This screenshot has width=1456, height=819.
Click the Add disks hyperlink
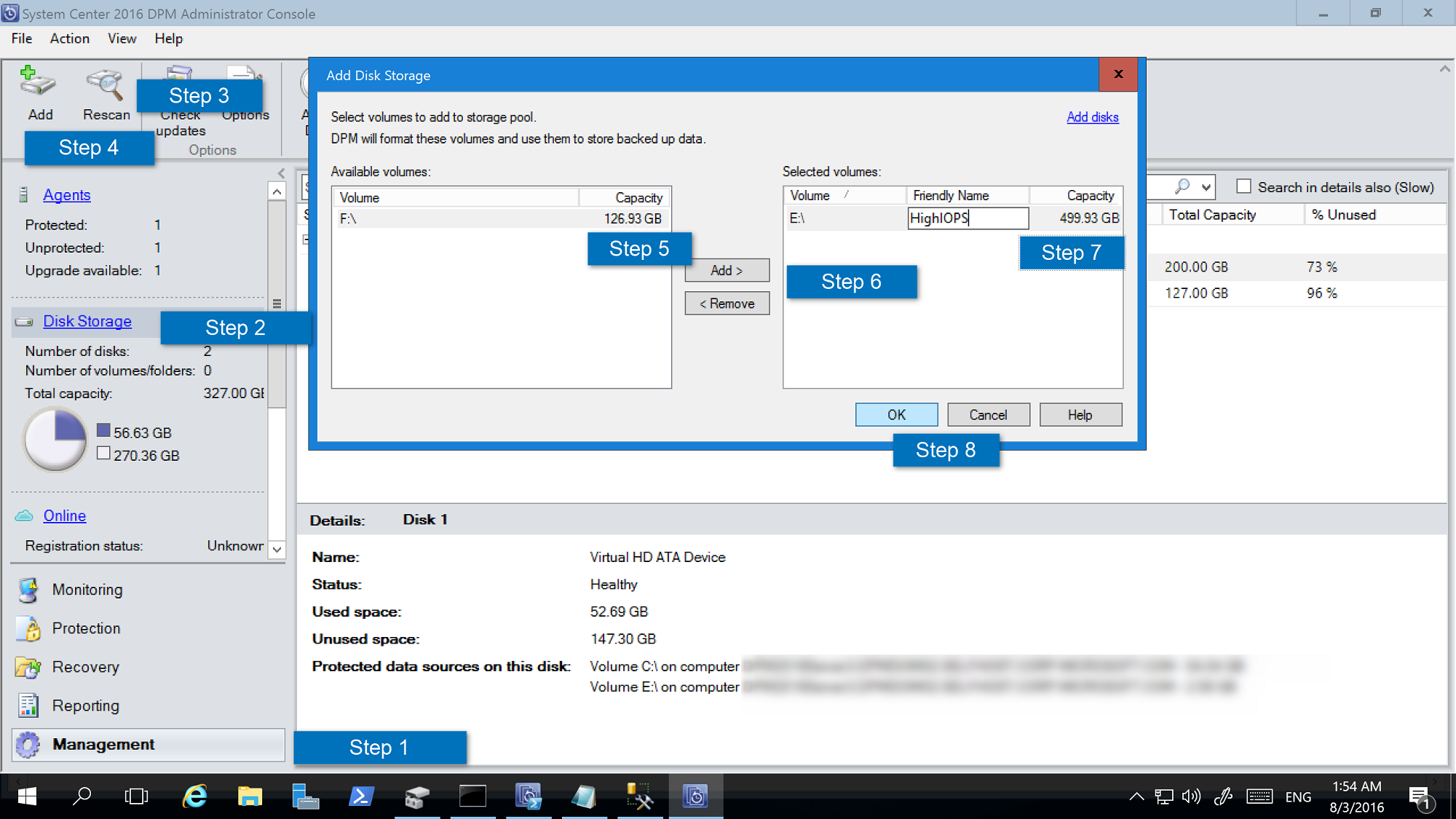point(1092,117)
